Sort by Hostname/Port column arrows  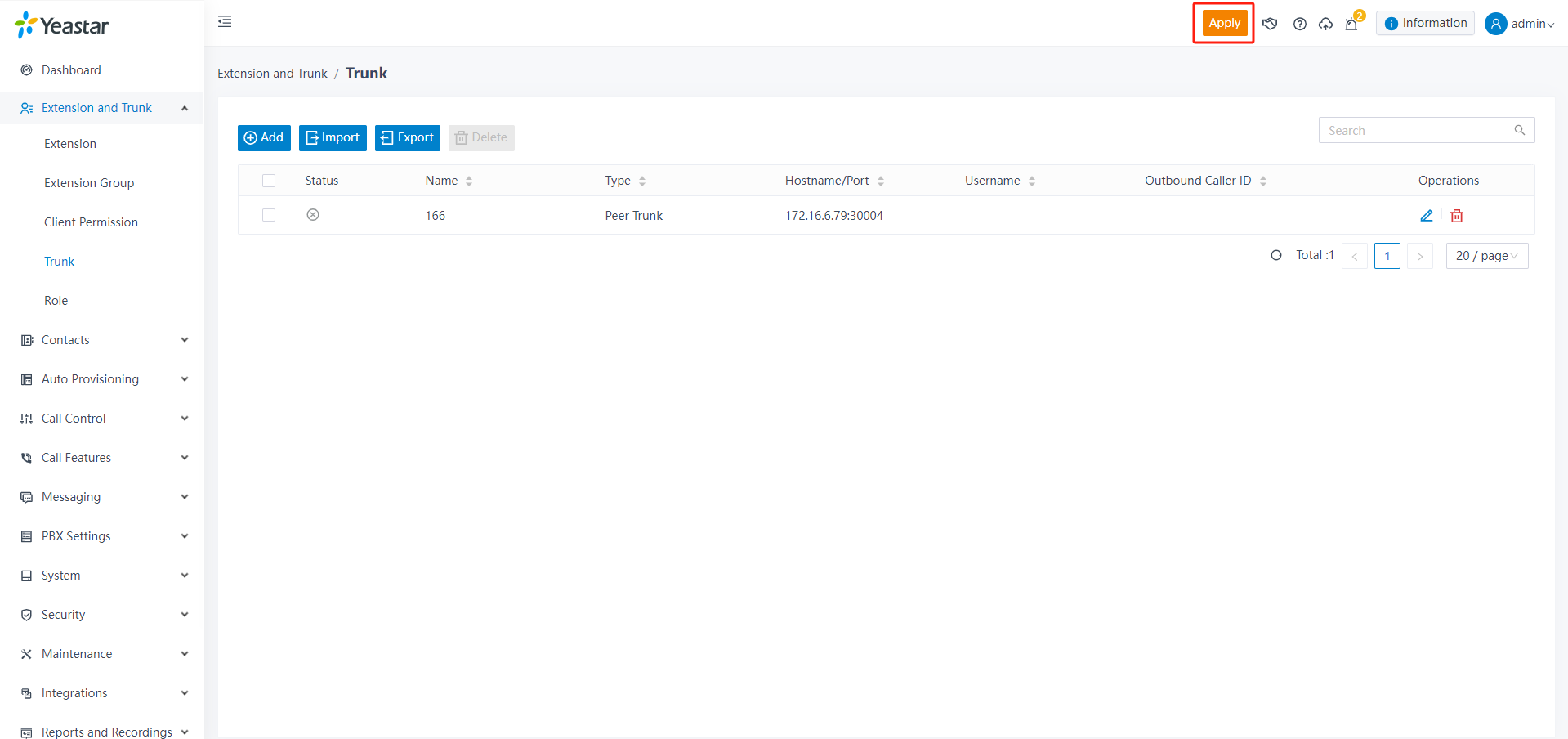pos(881,181)
